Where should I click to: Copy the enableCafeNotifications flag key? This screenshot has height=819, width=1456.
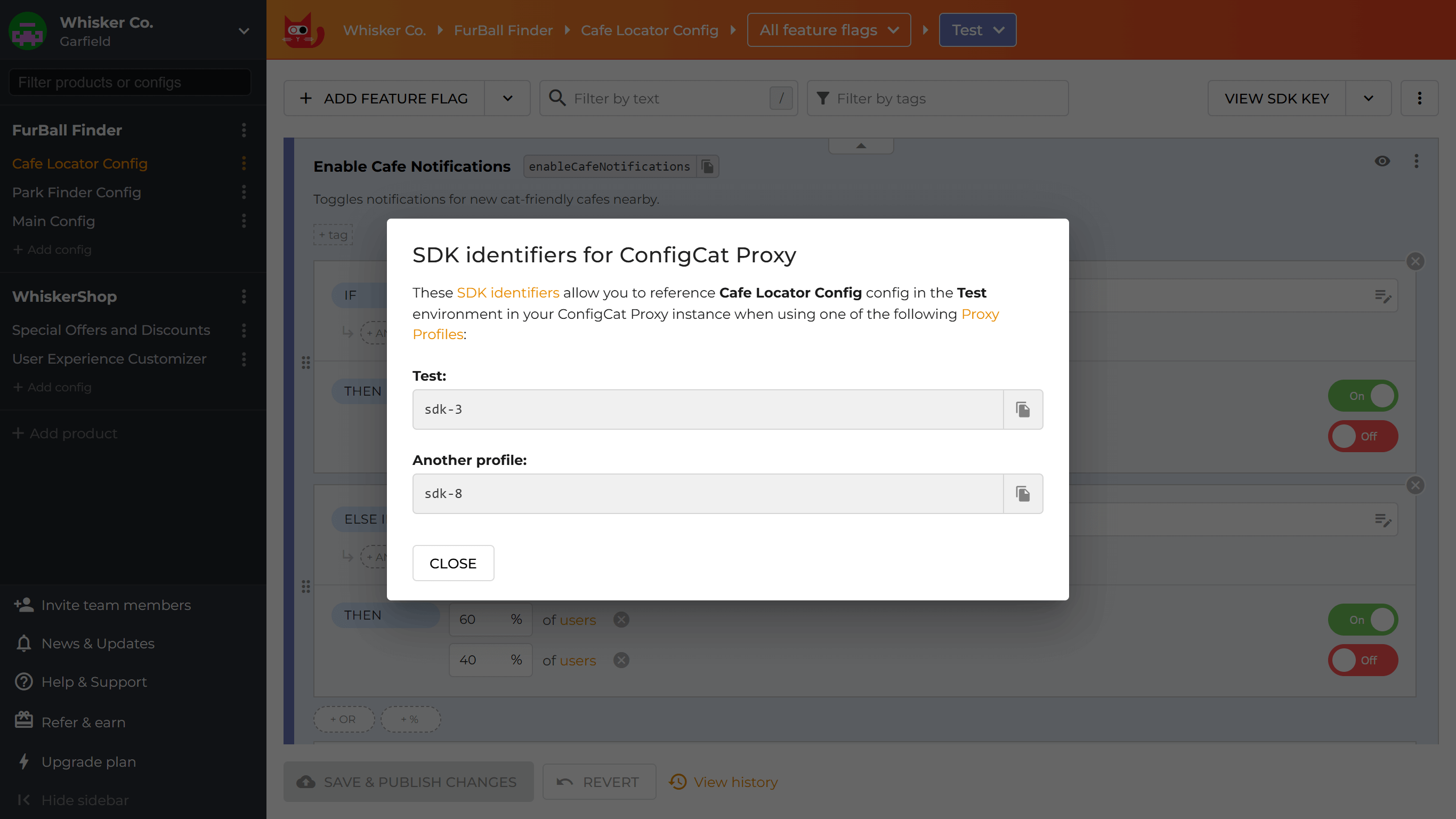tap(708, 166)
